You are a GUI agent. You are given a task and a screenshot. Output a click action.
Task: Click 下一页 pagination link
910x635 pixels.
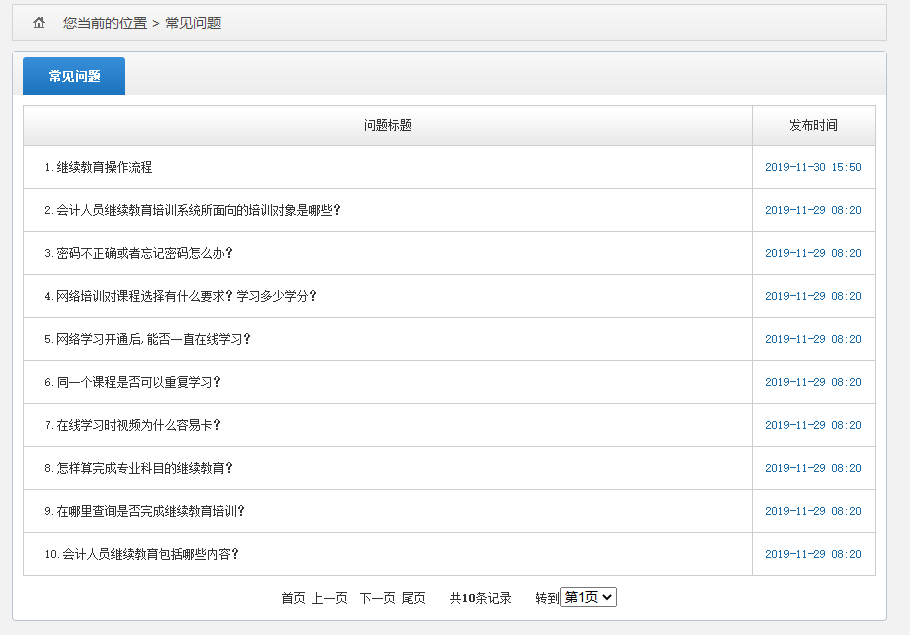(377, 598)
